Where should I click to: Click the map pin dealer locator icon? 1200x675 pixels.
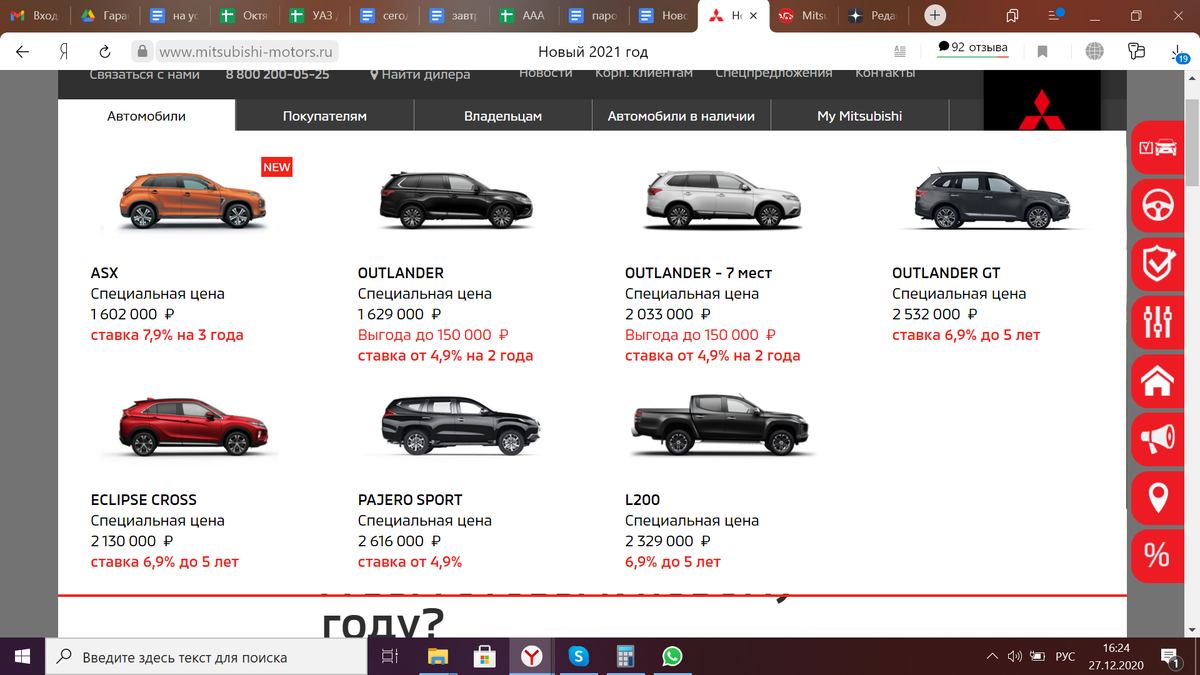(1157, 497)
